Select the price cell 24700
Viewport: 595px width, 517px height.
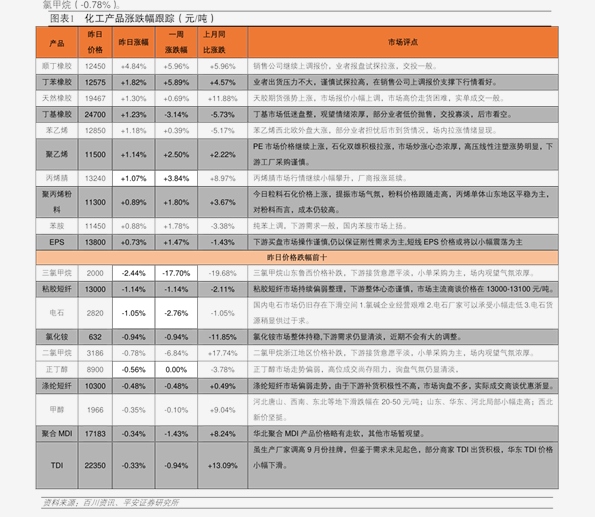pyautogui.click(x=95, y=114)
